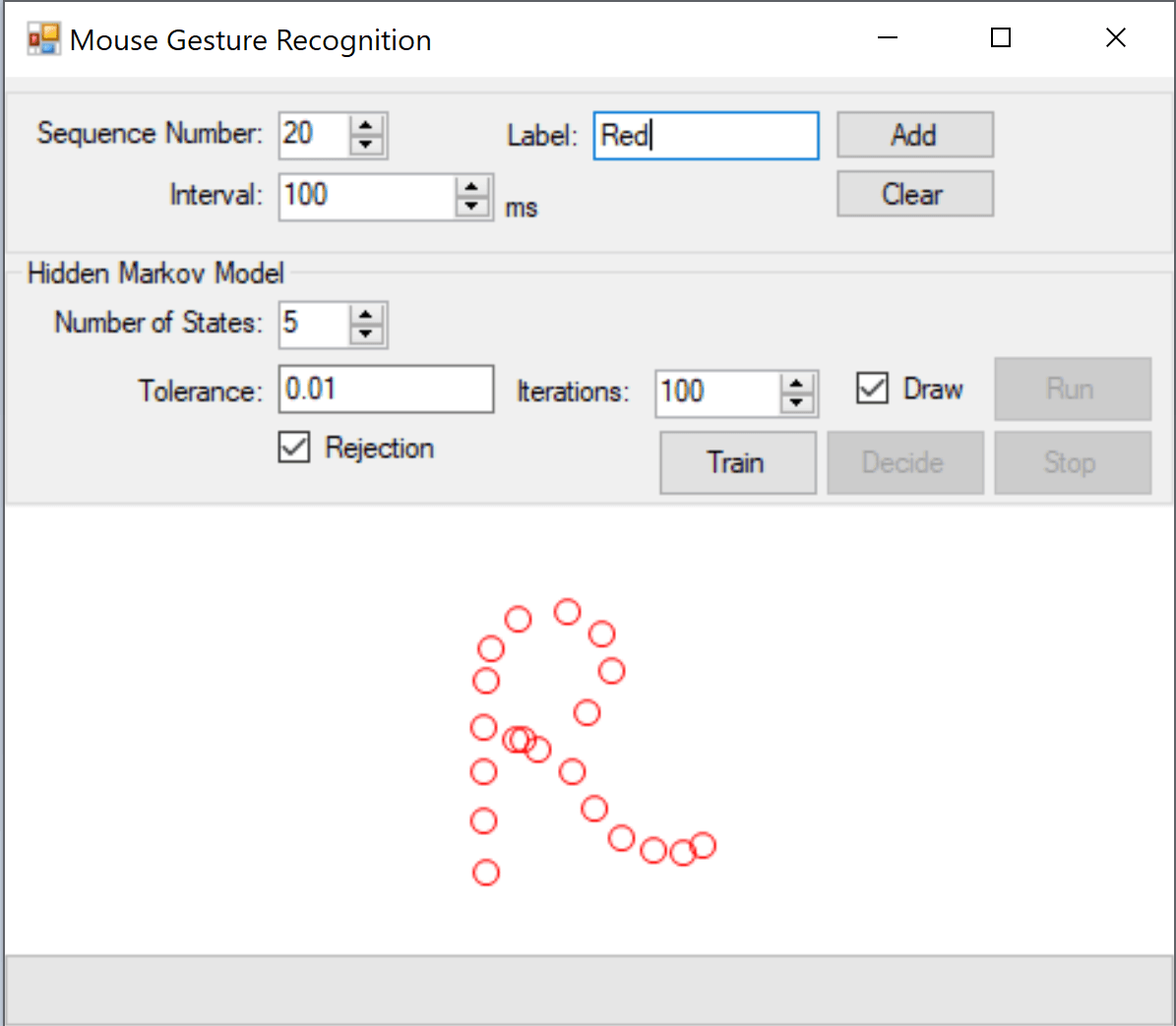Screen dimensions: 1176x1026
Task: Increment the Sequence Number value
Action: [x=365, y=126]
